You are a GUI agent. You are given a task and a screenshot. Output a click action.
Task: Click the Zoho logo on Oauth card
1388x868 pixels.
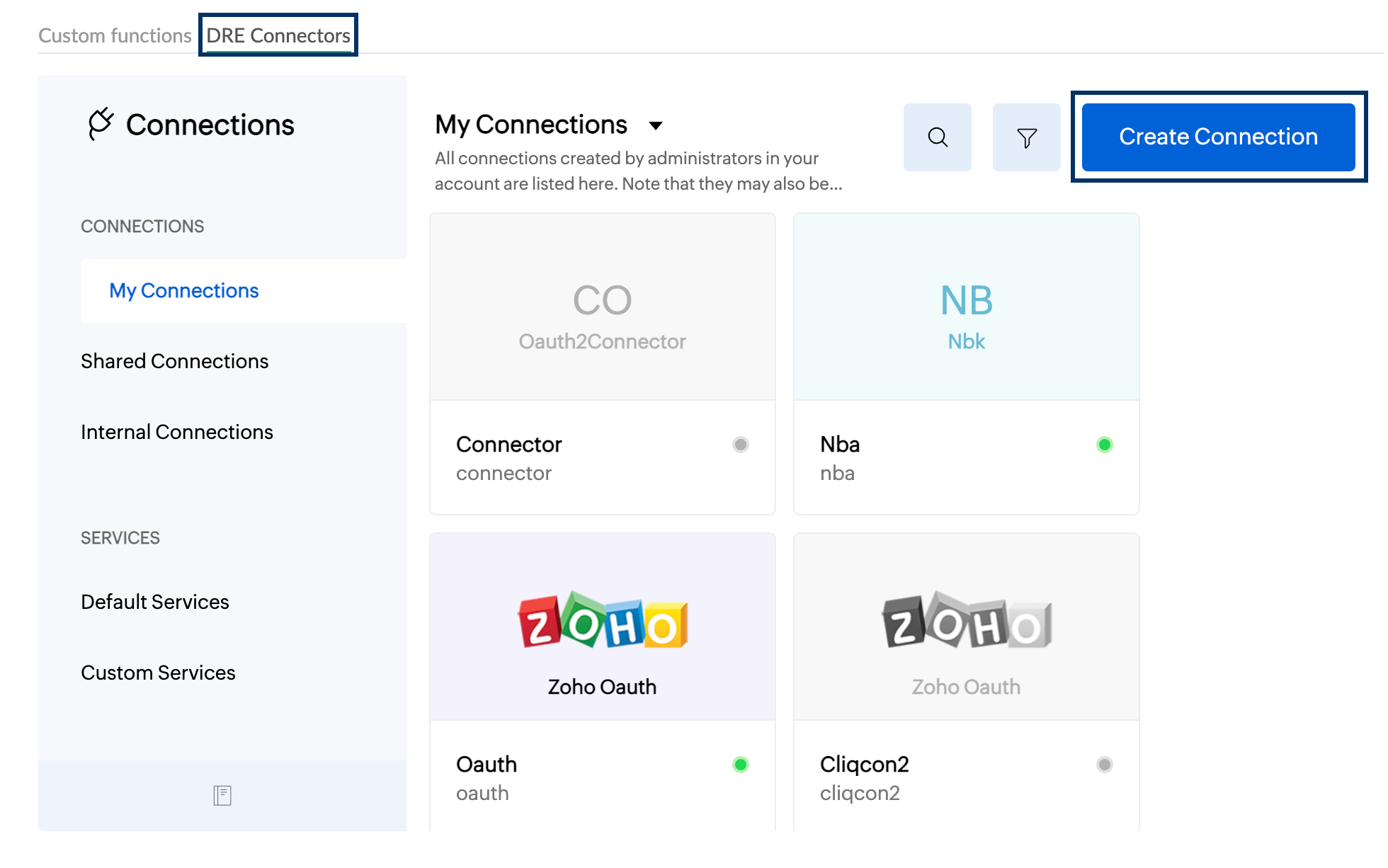click(603, 621)
